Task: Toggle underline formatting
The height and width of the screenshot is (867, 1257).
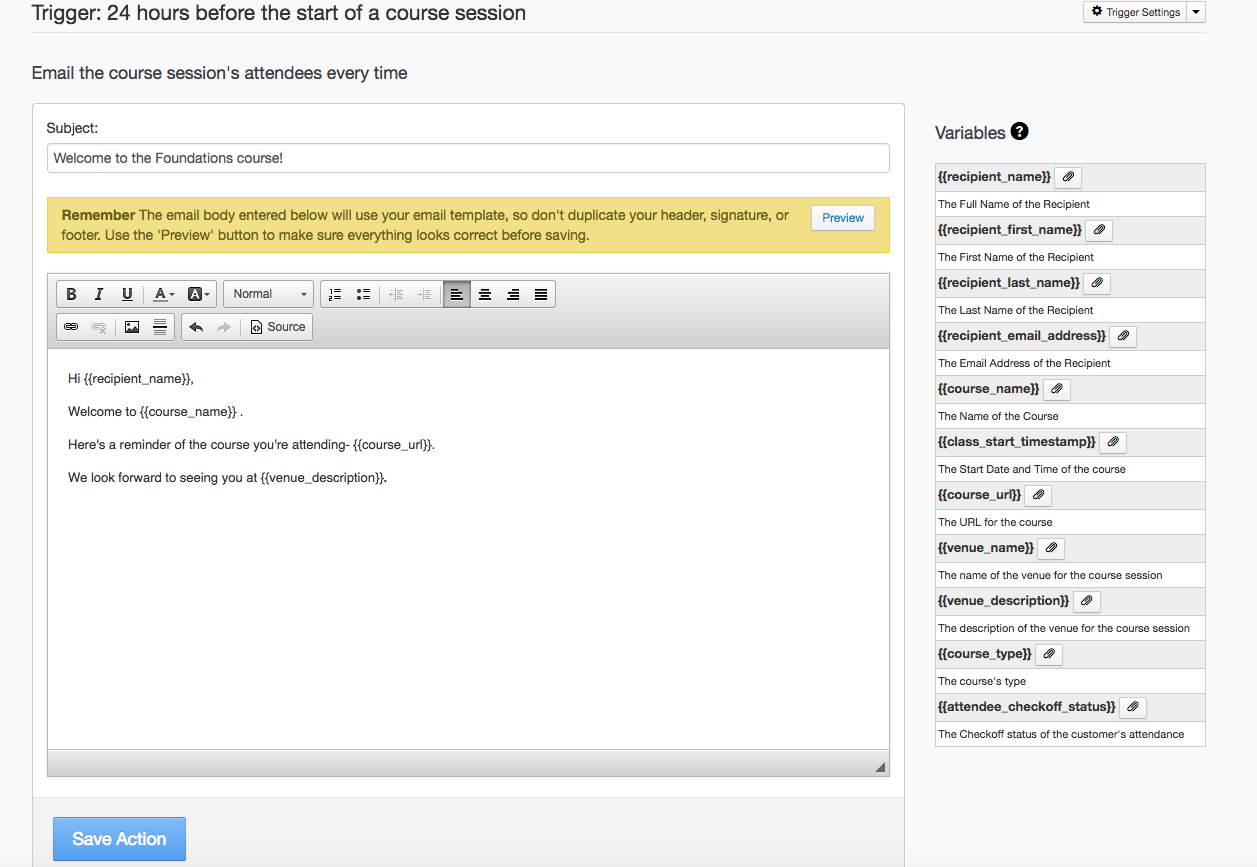Action: 127,294
